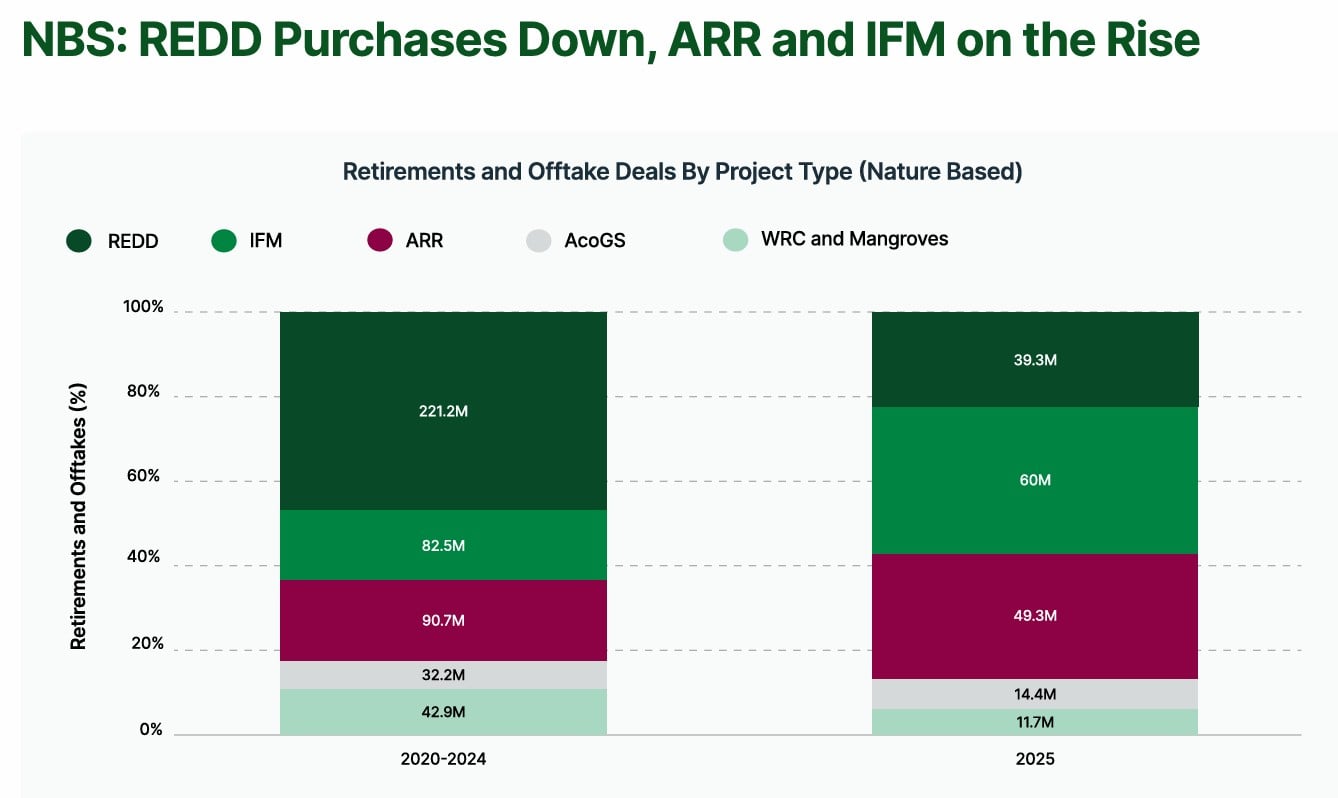Toggle the AcoGS legend label
The height and width of the screenshot is (798, 1338).
click(595, 241)
